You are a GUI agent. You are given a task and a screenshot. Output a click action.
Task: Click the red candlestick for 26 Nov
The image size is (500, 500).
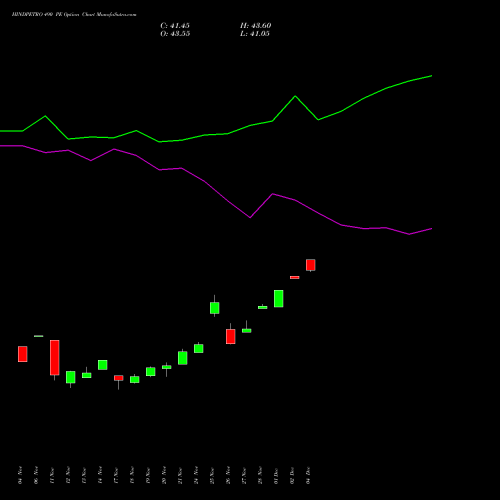(231, 337)
